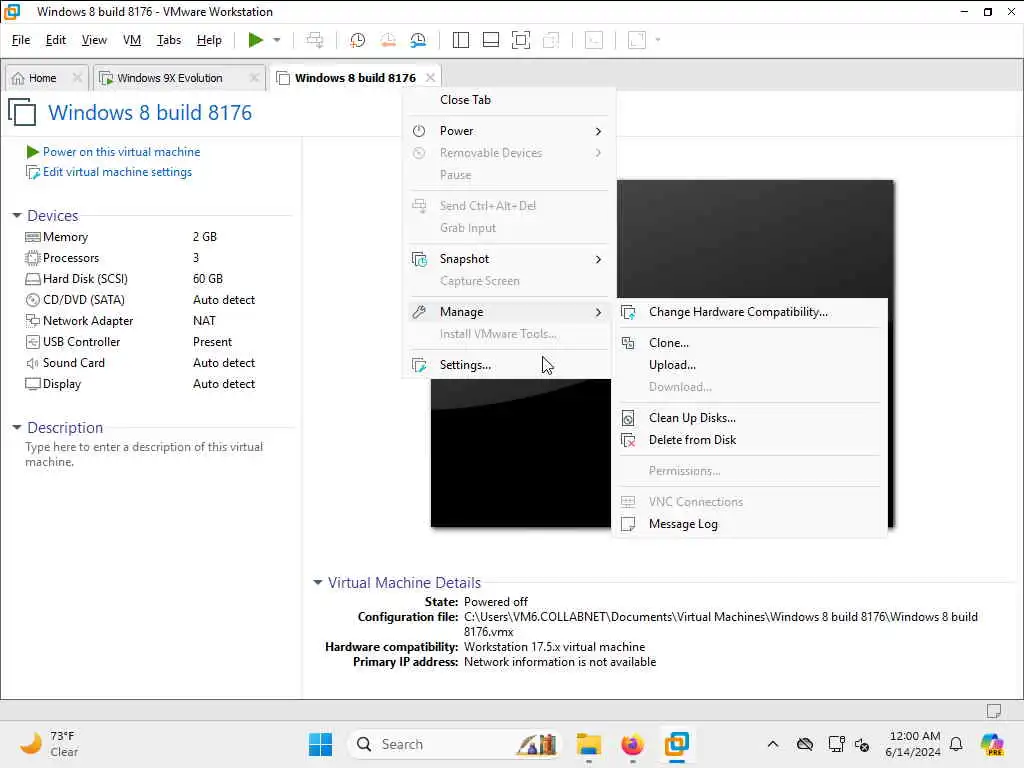This screenshot has height=768, width=1024.
Task: Click the description text field
Action: coord(144,454)
